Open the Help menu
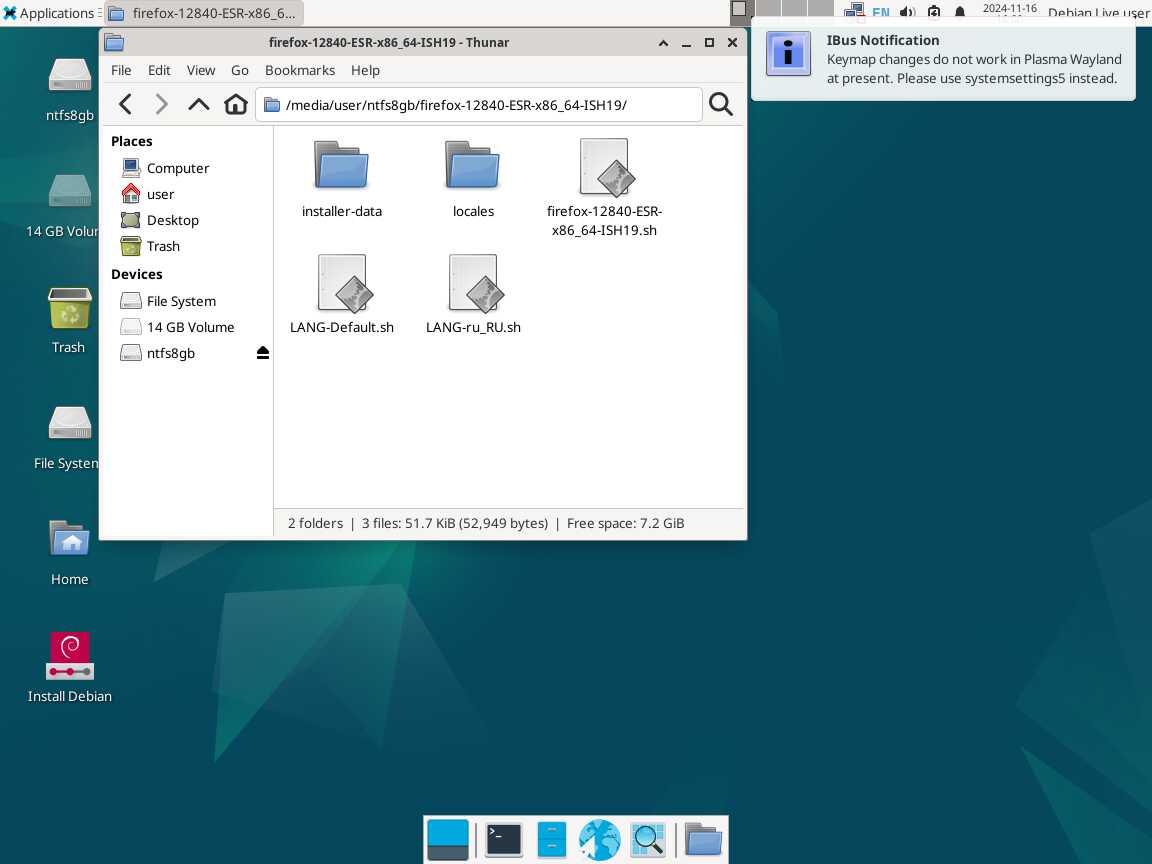Image resolution: width=1152 pixels, height=864 pixels. coord(365,71)
